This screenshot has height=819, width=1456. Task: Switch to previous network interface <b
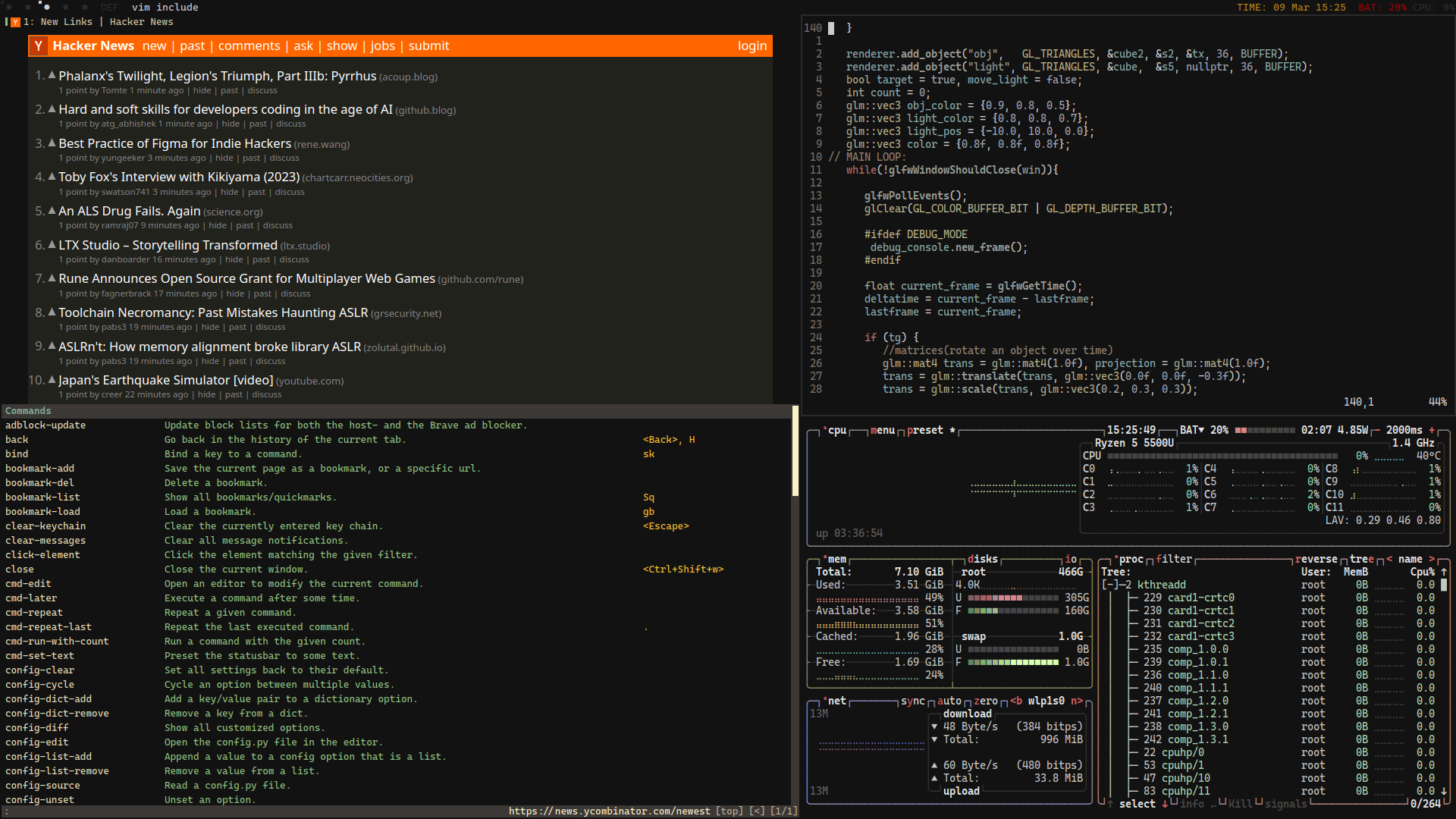1016,701
